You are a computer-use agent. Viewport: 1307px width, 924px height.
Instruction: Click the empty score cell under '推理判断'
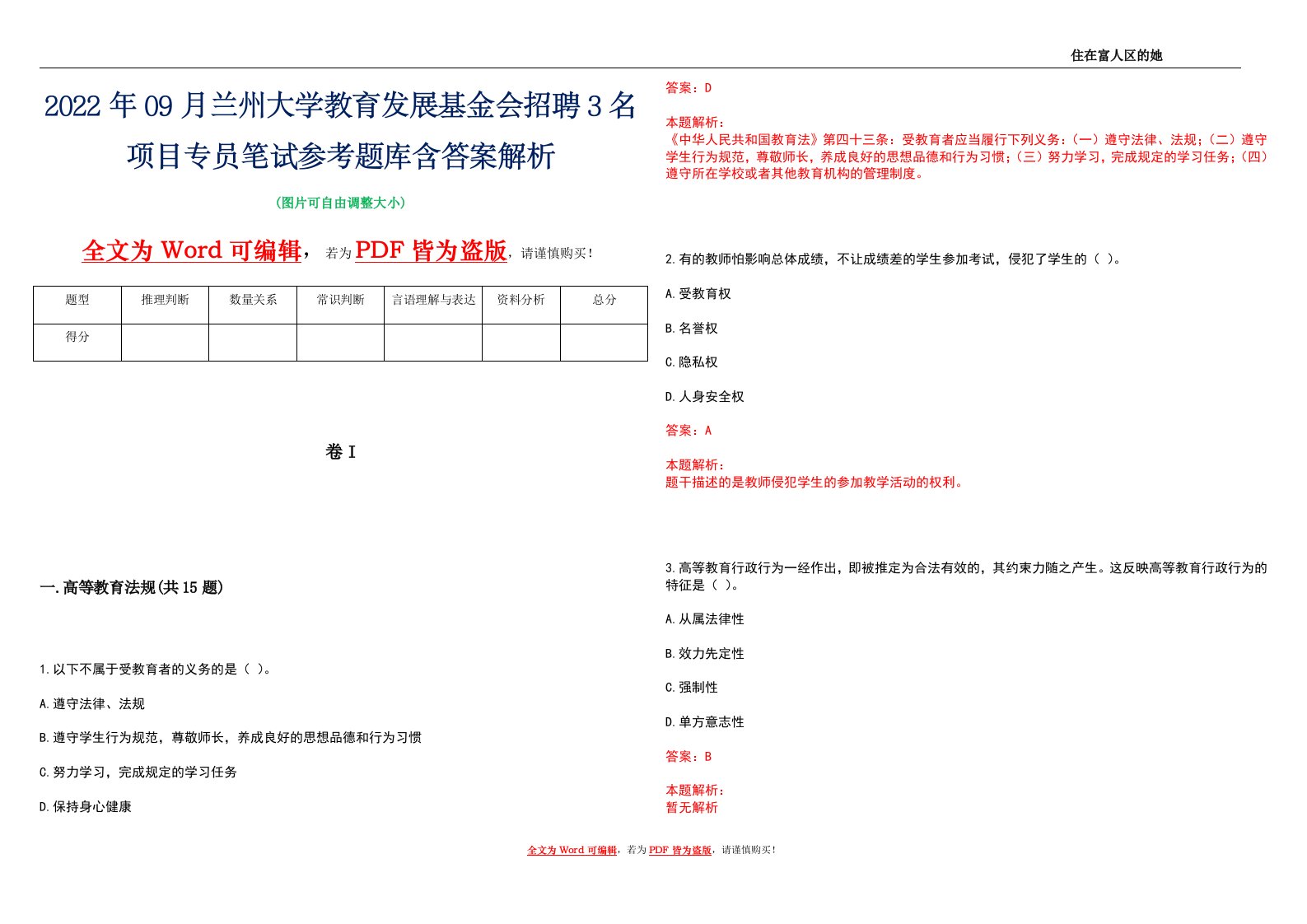click(165, 343)
